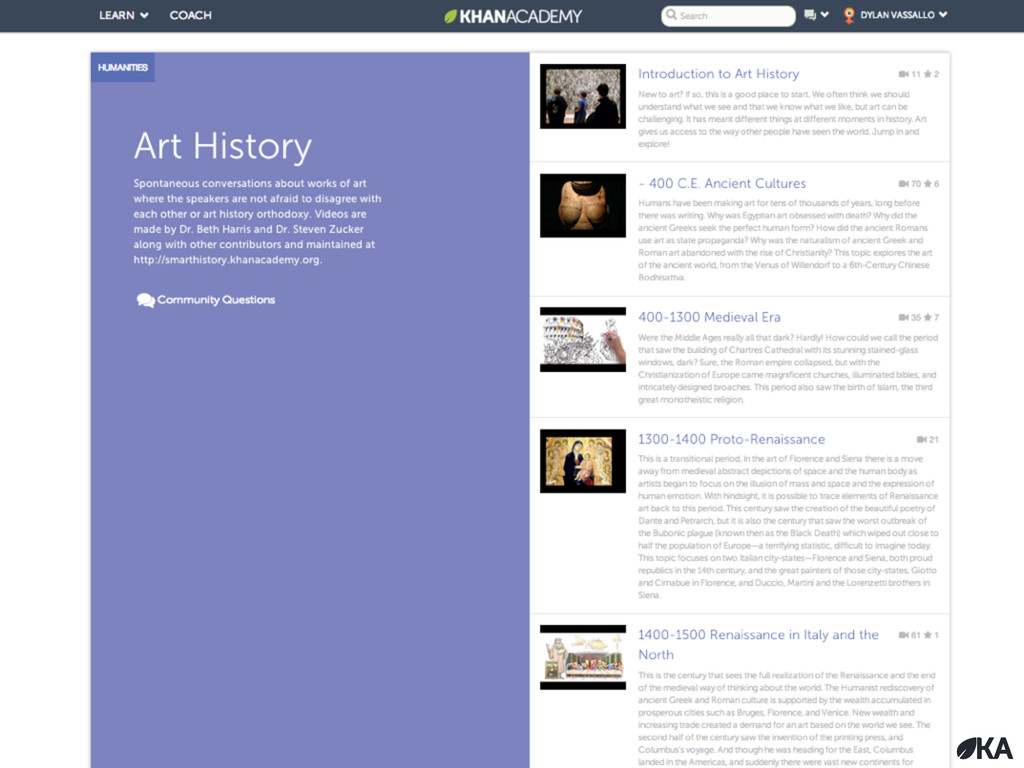1024x768 pixels.
Task: Click the Introduction to Art History description text
Action: pos(782,119)
